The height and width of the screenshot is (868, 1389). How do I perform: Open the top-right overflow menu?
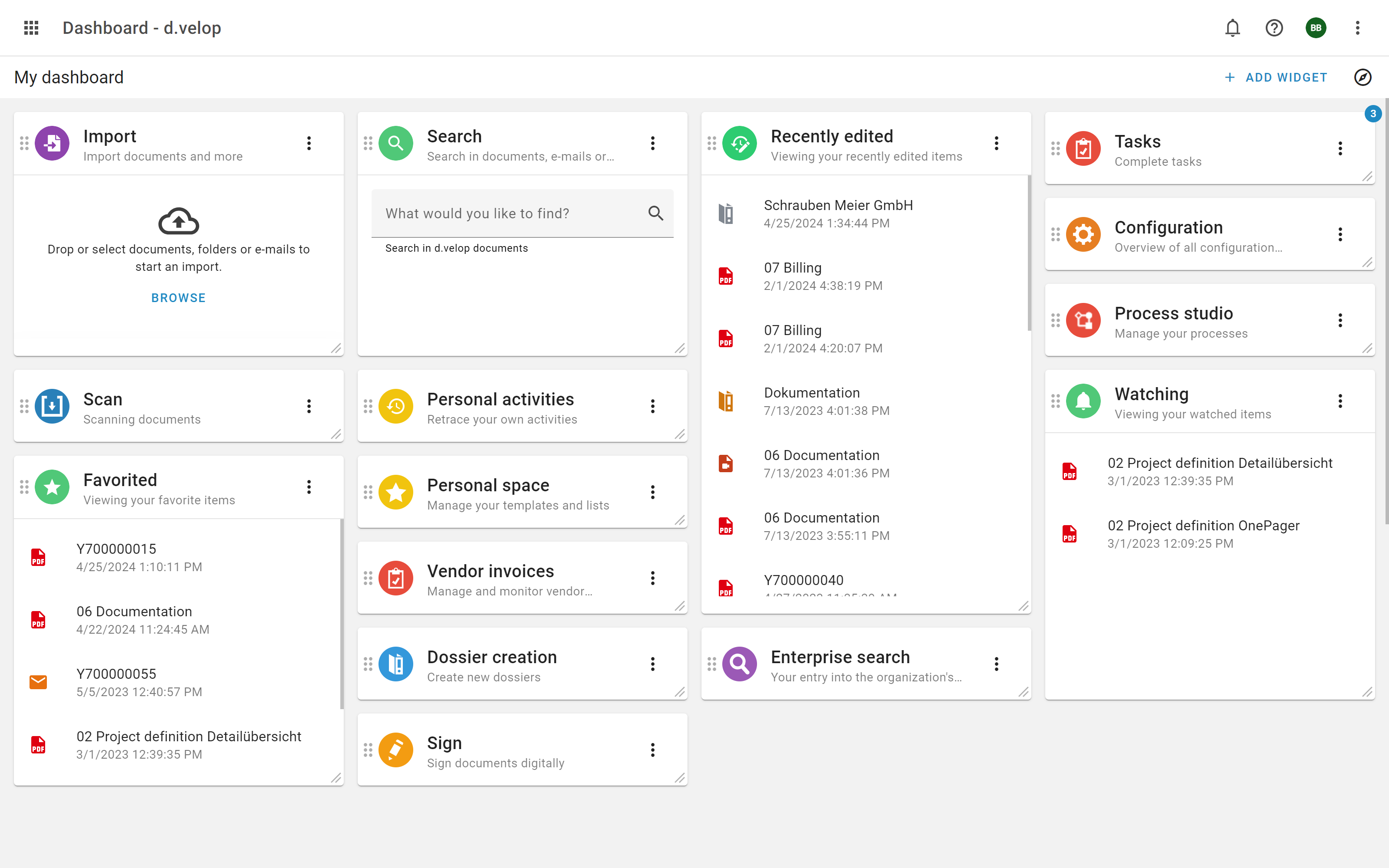click(x=1357, y=27)
